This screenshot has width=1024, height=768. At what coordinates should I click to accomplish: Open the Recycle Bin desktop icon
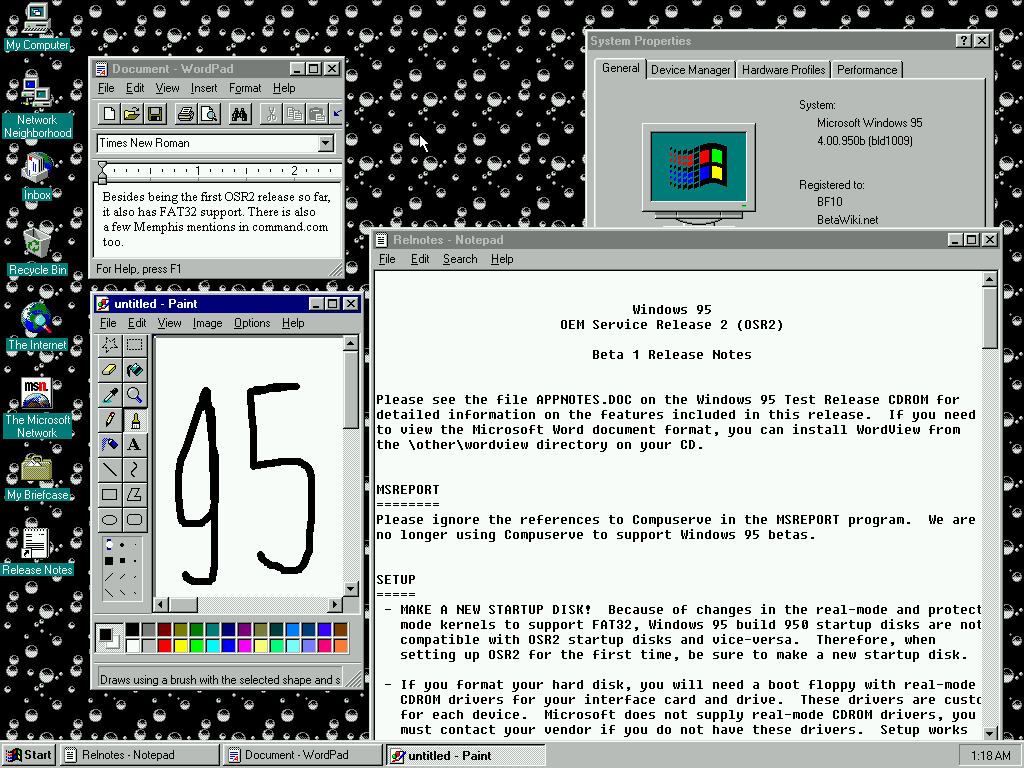point(37,243)
